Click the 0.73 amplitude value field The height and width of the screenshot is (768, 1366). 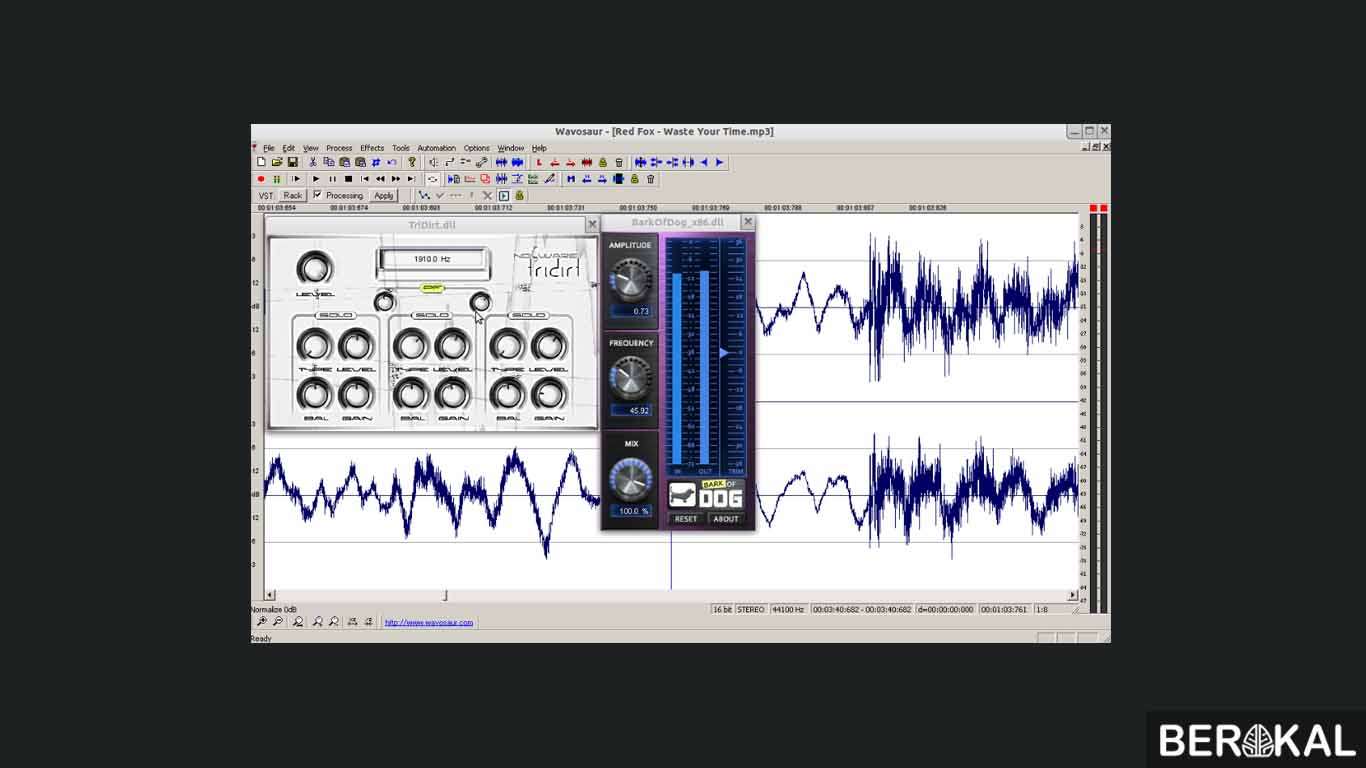633,311
